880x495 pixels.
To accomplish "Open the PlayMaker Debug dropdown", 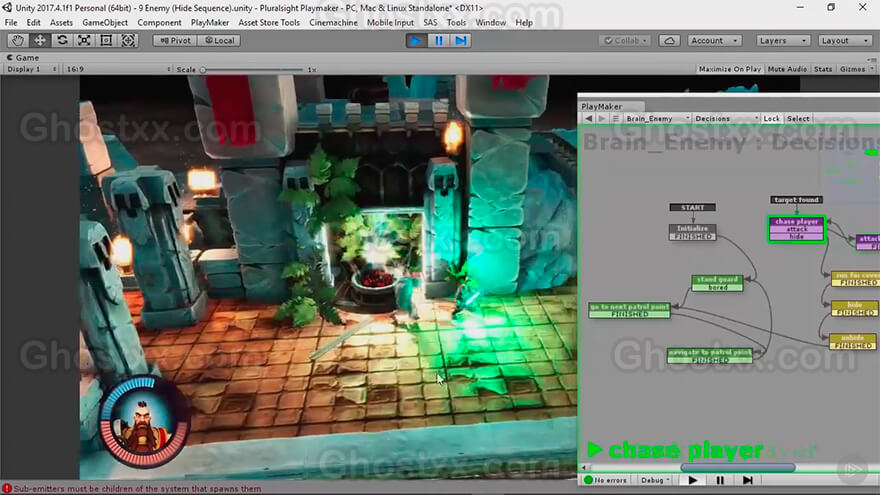I will [x=655, y=480].
